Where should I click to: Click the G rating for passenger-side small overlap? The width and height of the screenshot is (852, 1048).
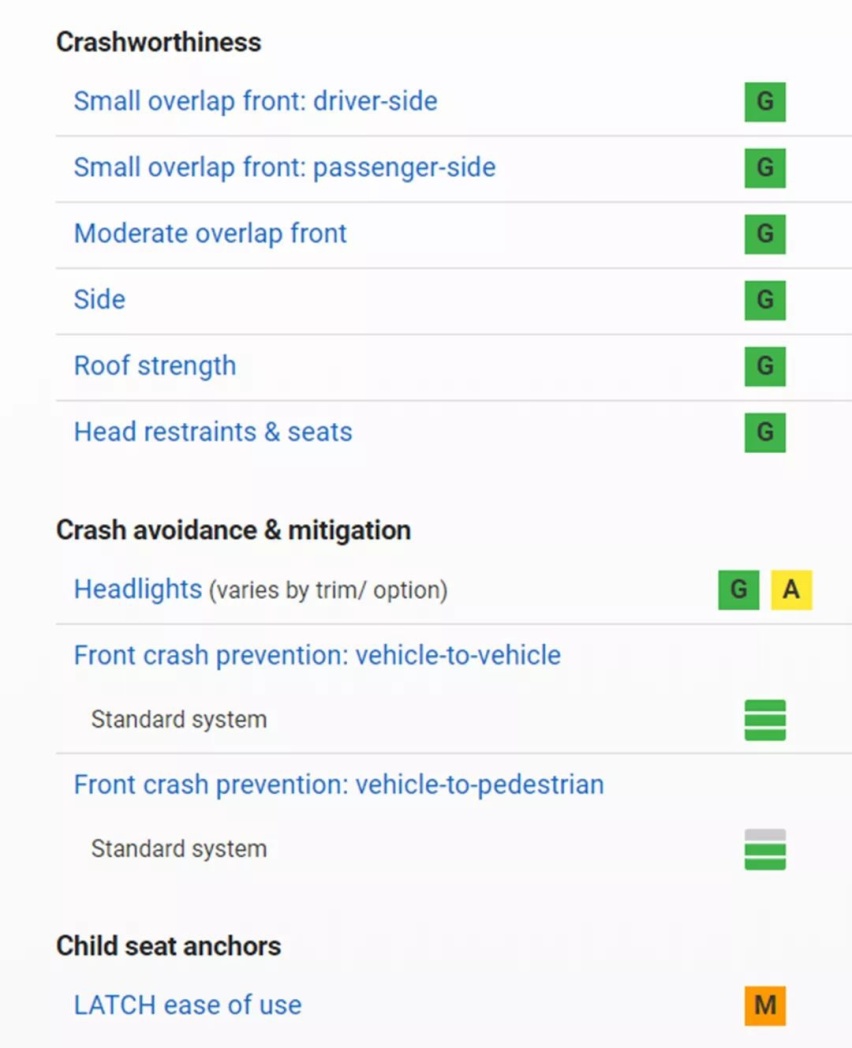click(x=765, y=168)
